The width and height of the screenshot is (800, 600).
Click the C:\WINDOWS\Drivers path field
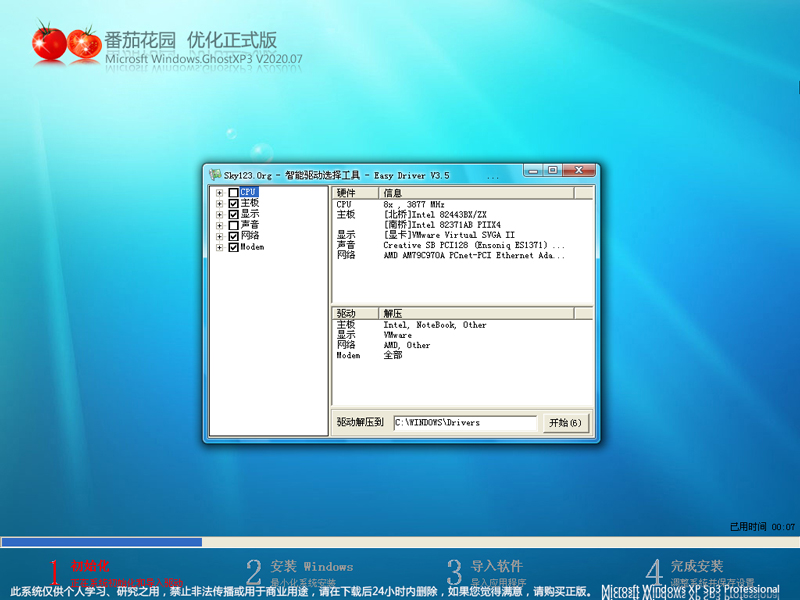point(466,422)
